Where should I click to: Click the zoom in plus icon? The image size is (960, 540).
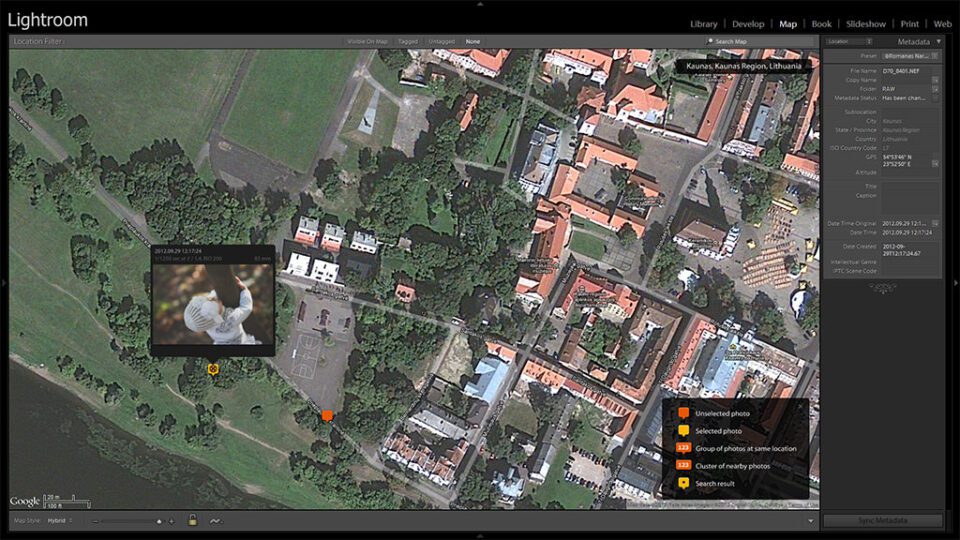tap(171, 521)
